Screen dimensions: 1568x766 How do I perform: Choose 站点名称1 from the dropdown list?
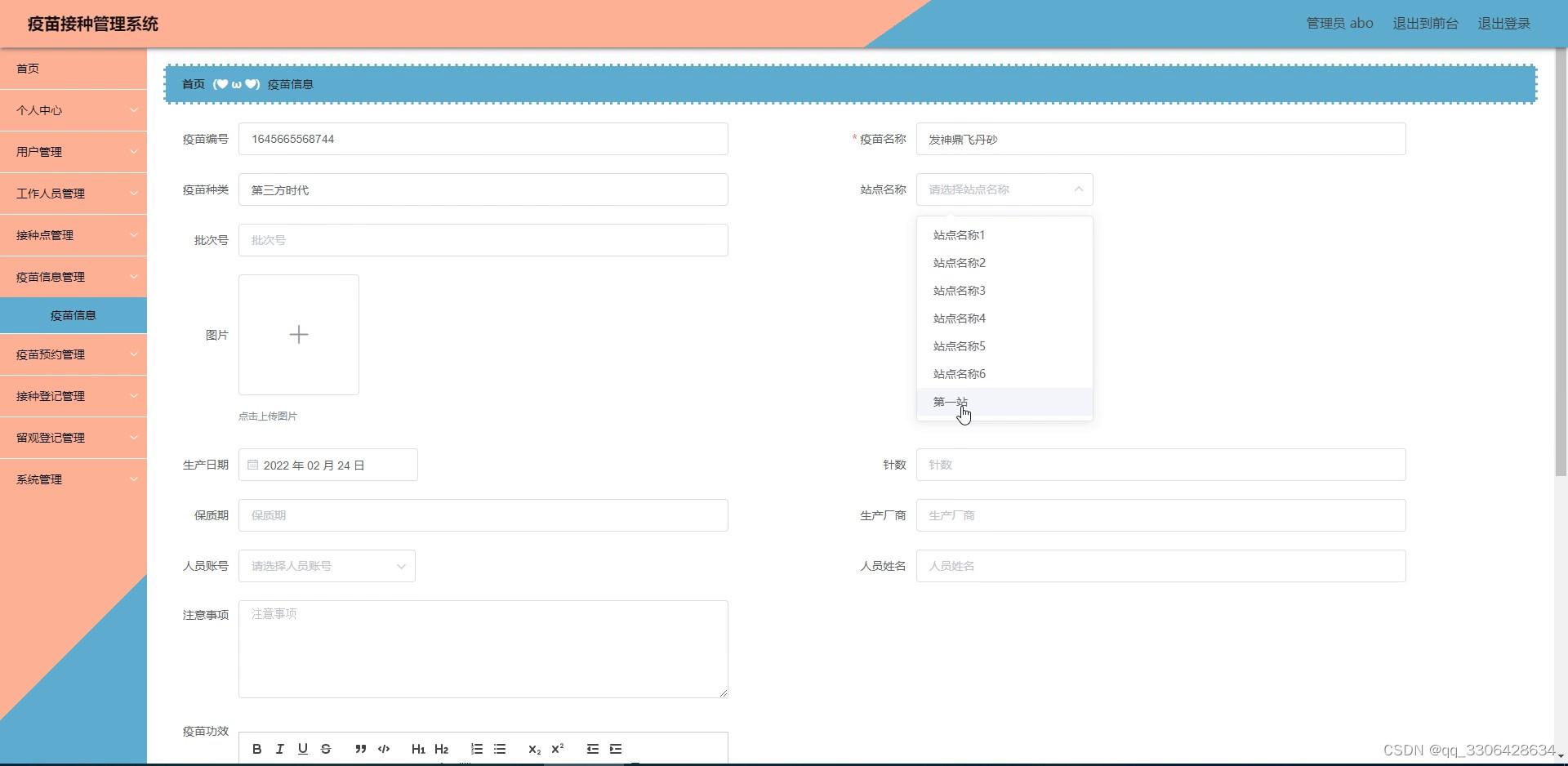[x=1004, y=235]
